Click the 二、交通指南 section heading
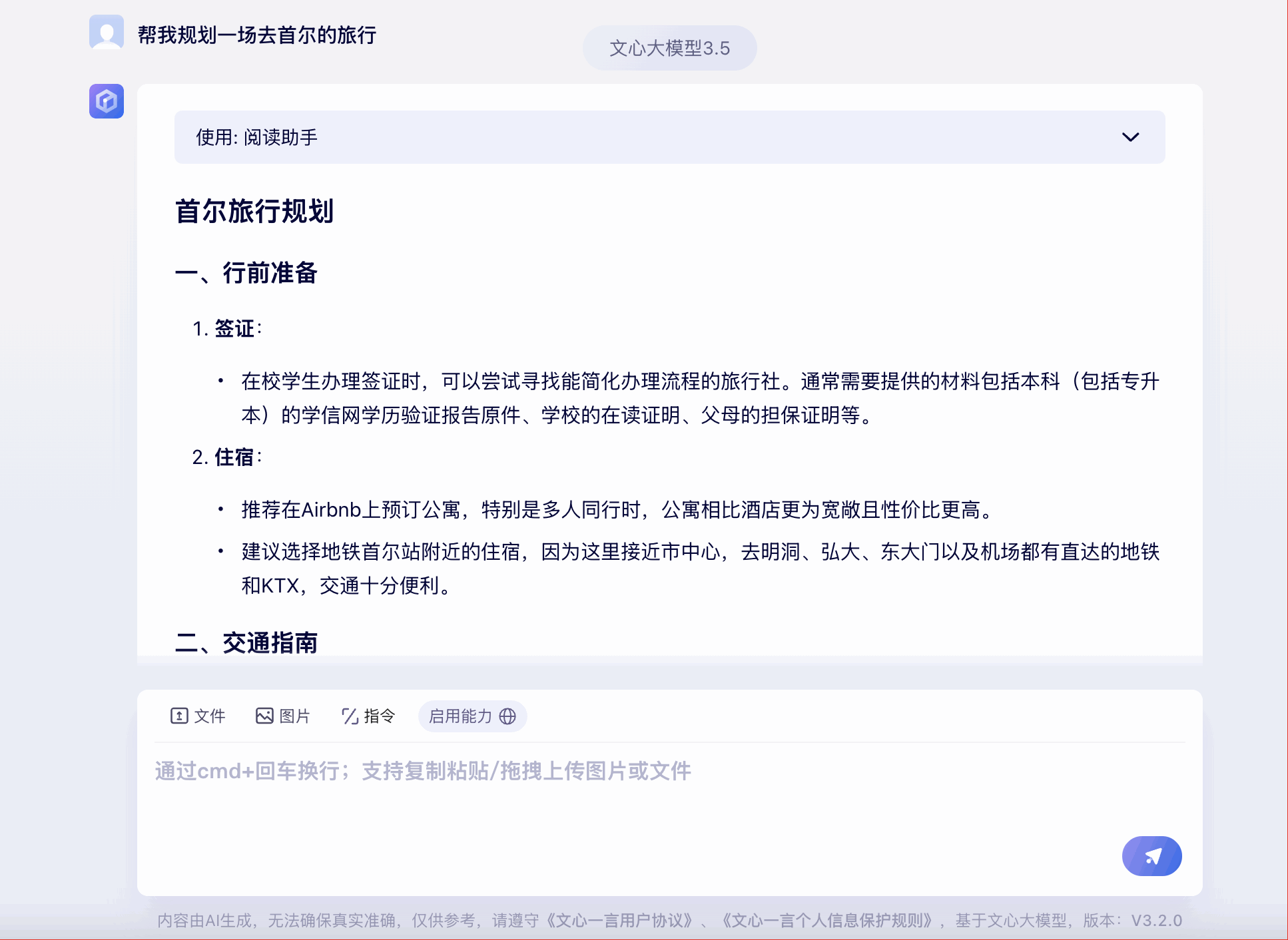The image size is (1288, 940). click(x=246, y=643)
